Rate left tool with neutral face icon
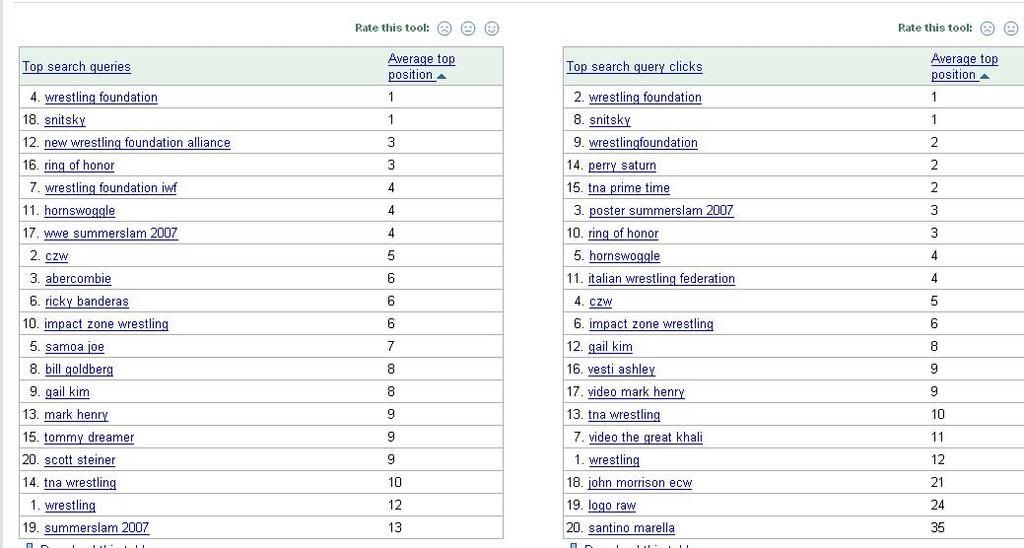 pos(468,28)
